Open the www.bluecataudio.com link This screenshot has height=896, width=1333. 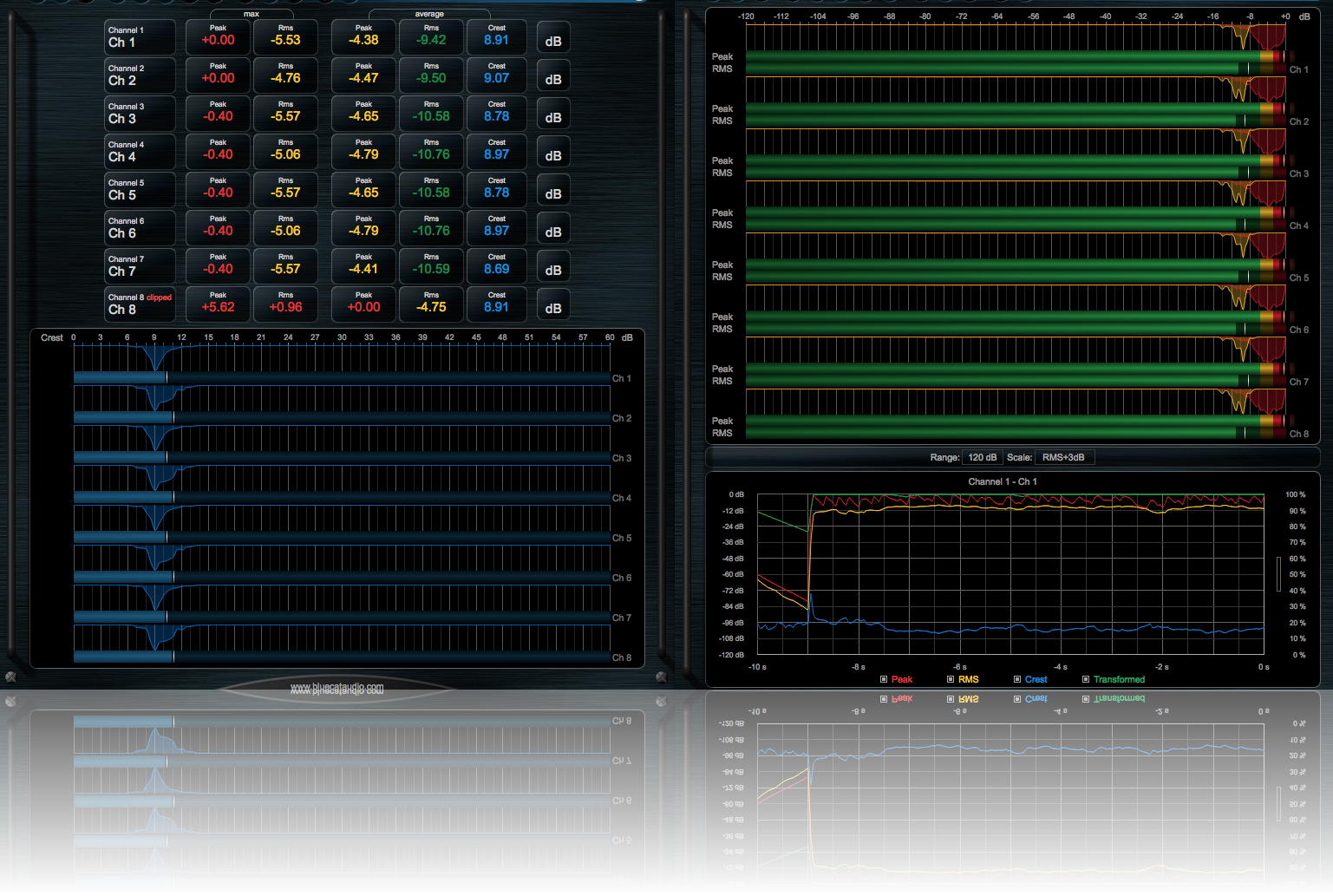pos(337,689)
